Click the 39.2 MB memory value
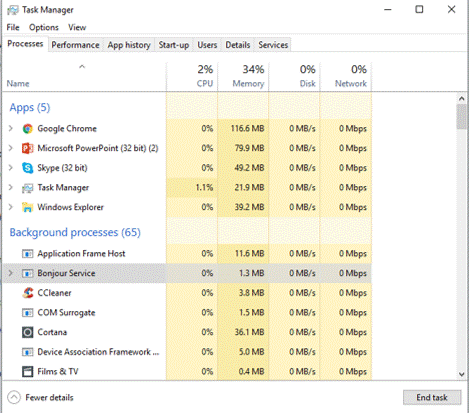 (x=249, y=207)
